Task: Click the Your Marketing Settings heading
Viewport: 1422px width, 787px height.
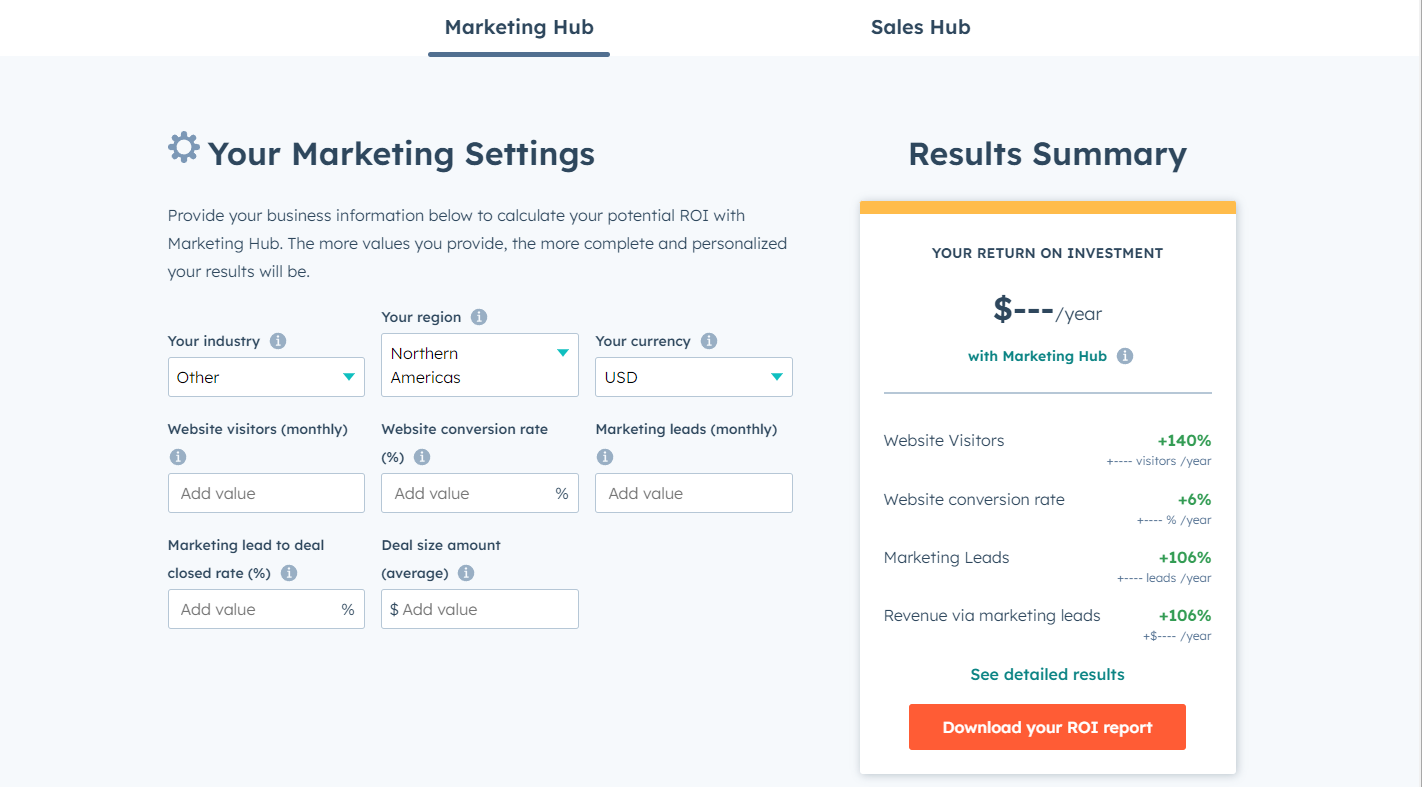Action: coord(401,154)
